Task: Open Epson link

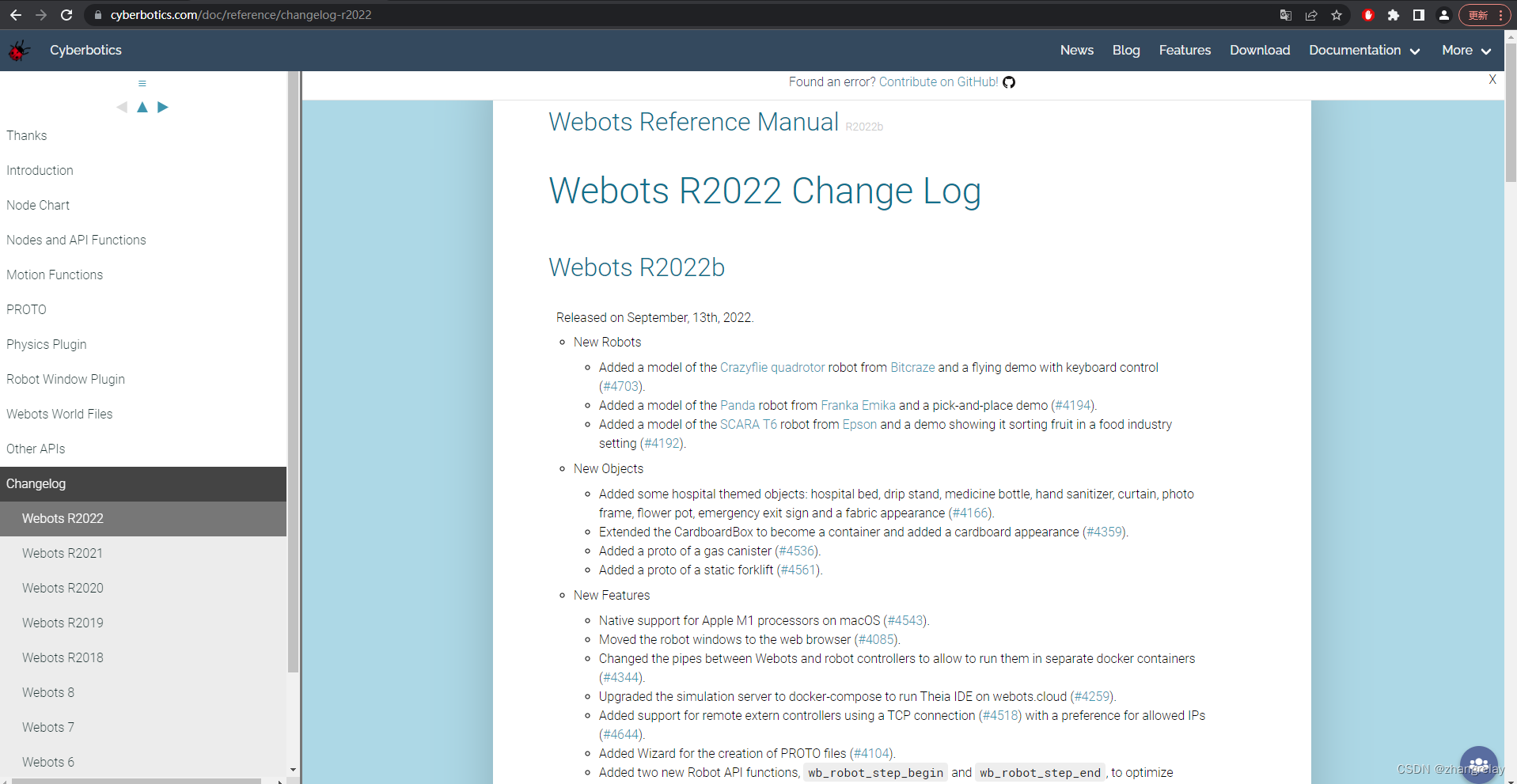Action: click(859, 424)
